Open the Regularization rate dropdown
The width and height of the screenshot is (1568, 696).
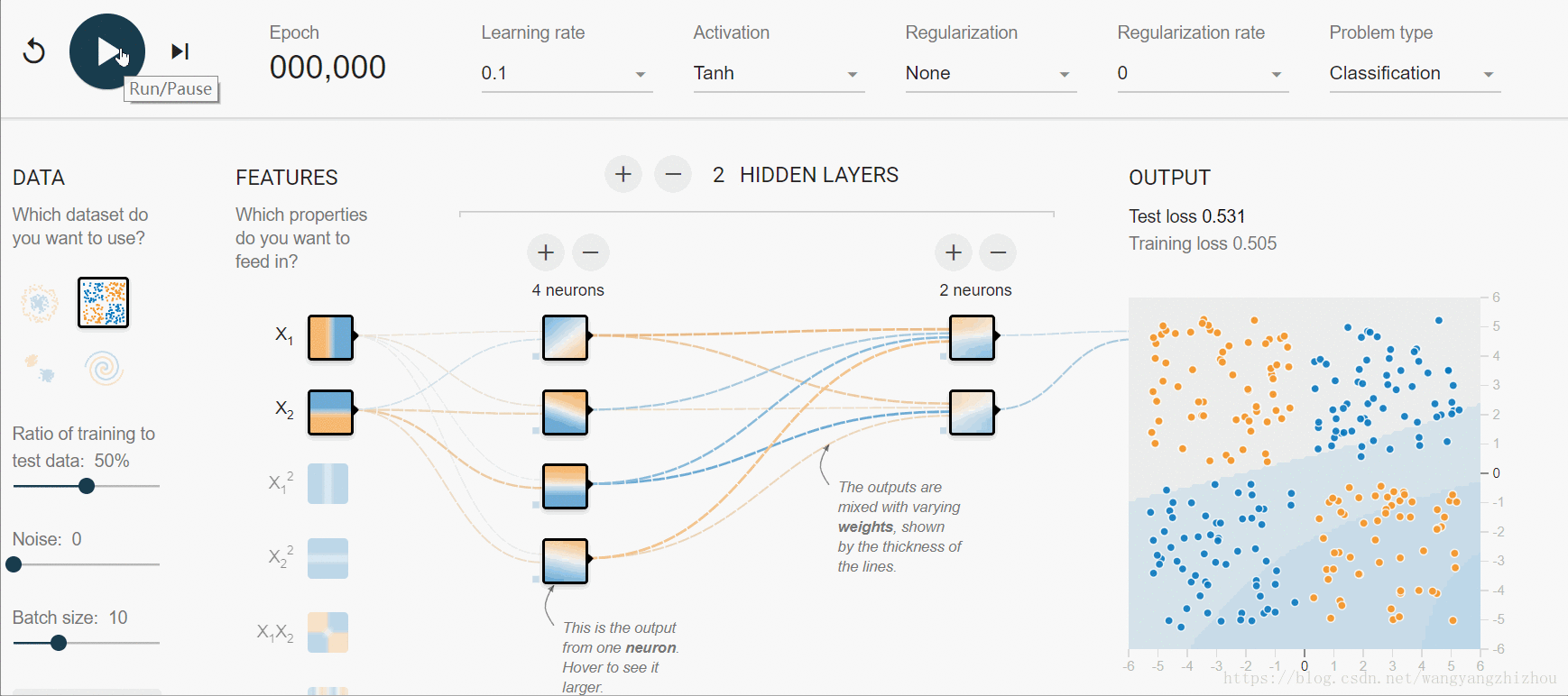(x=1202, y=74)
